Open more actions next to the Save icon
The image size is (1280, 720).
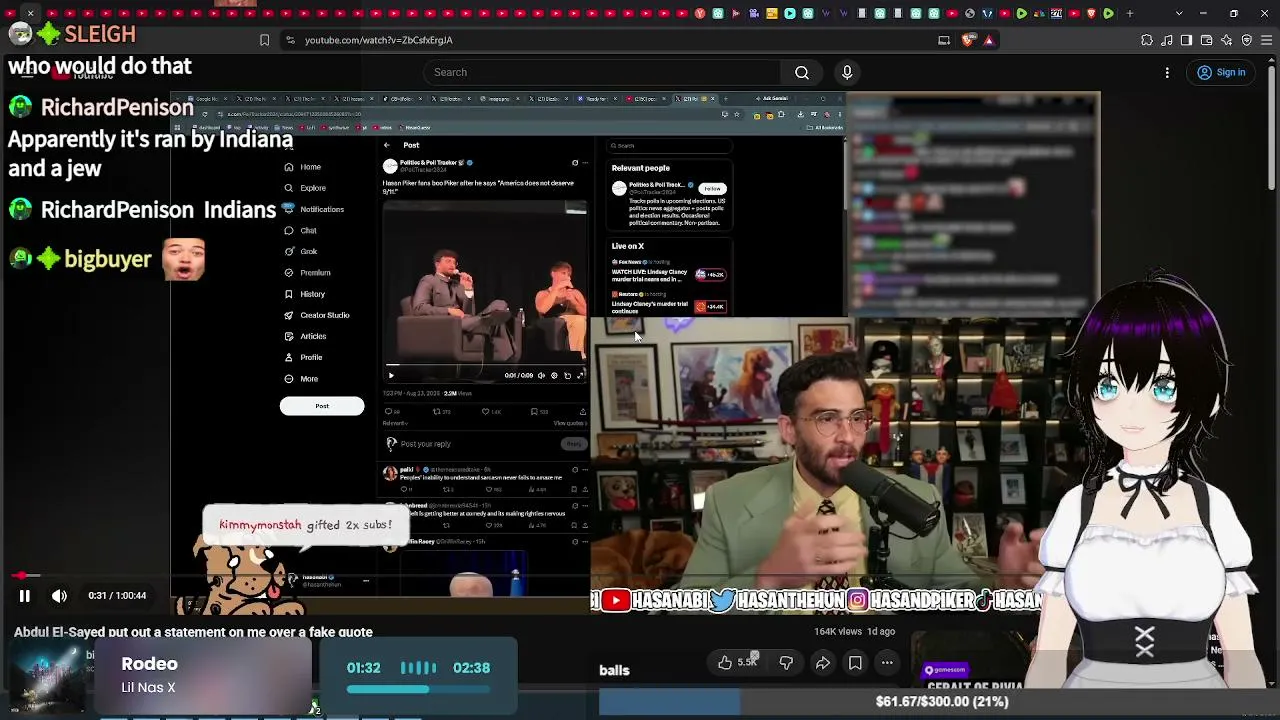tap(887, 662)
